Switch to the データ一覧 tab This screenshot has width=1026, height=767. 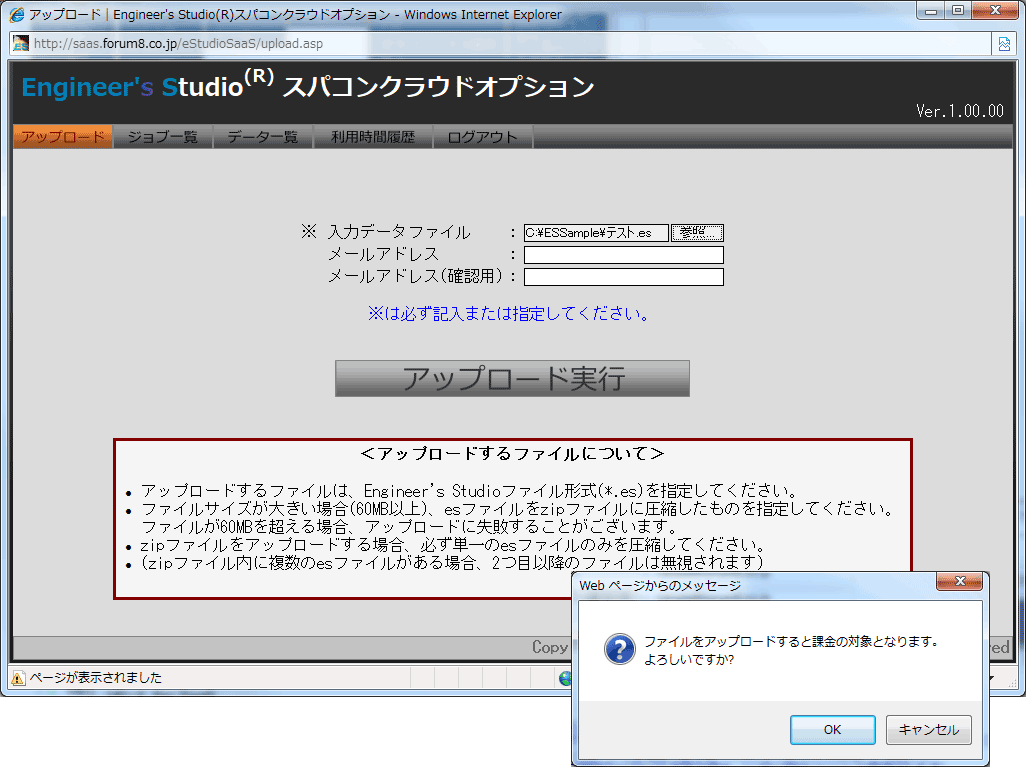coord(263,137)
